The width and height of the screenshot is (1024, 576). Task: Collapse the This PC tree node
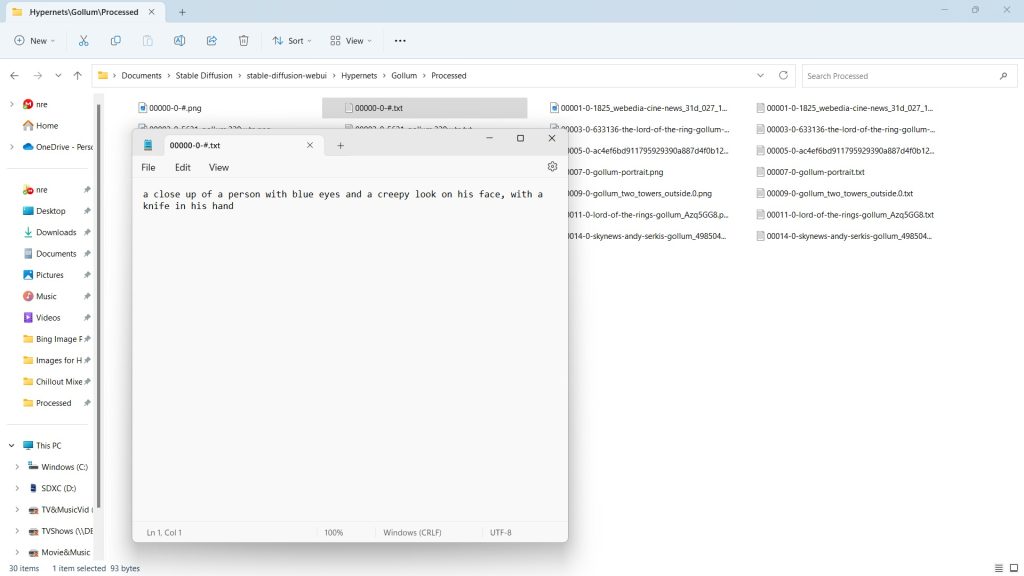(11, 446)
